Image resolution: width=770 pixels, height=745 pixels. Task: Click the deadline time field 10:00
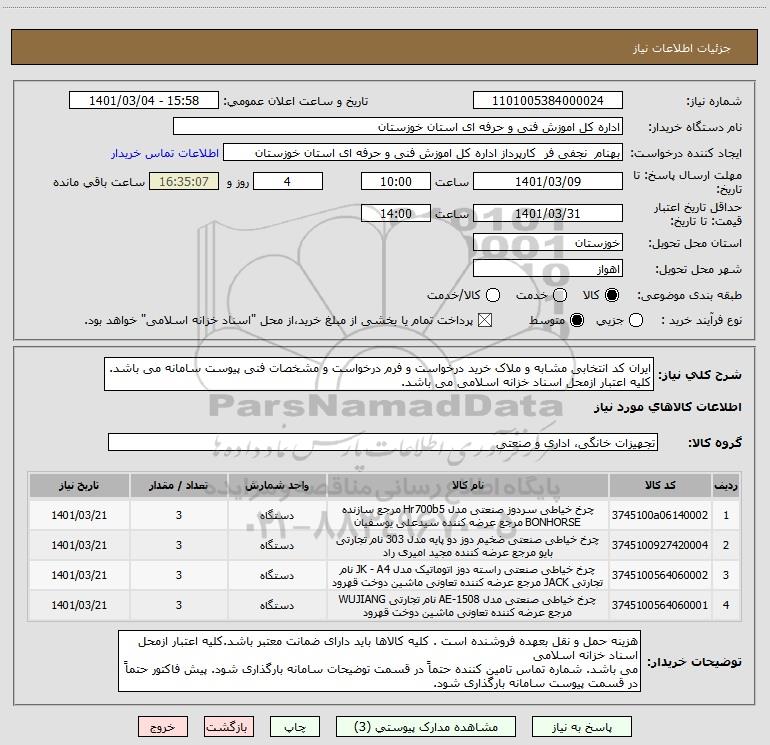pyautogui.click(x=396, y=181)
